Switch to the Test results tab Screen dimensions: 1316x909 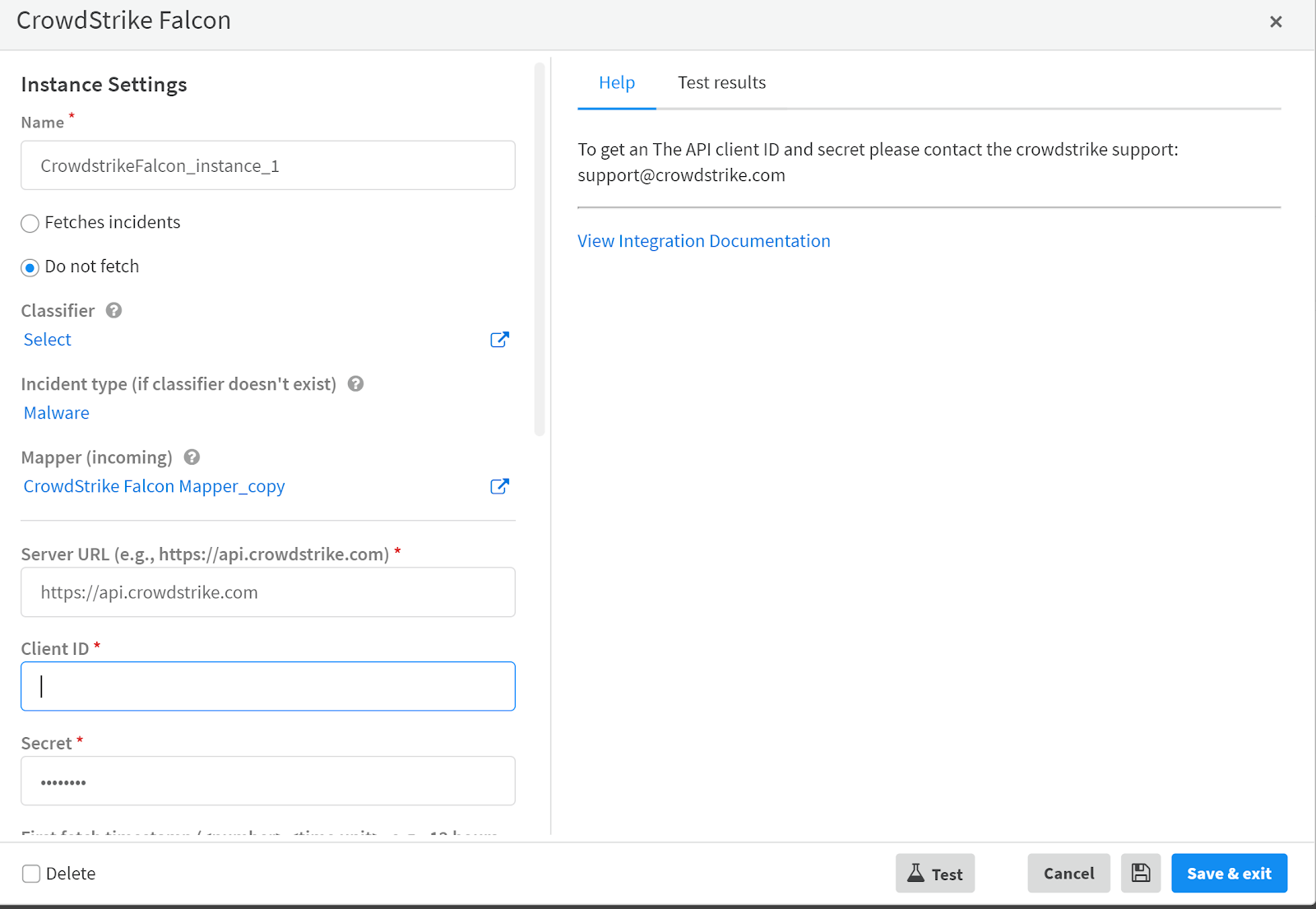click(721, 83)
